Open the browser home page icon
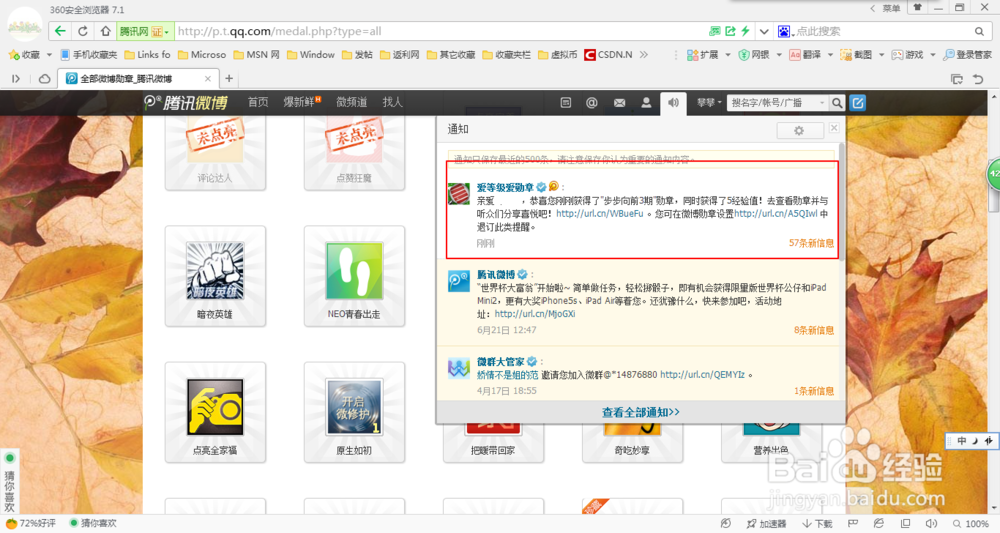 pos(105,31)
